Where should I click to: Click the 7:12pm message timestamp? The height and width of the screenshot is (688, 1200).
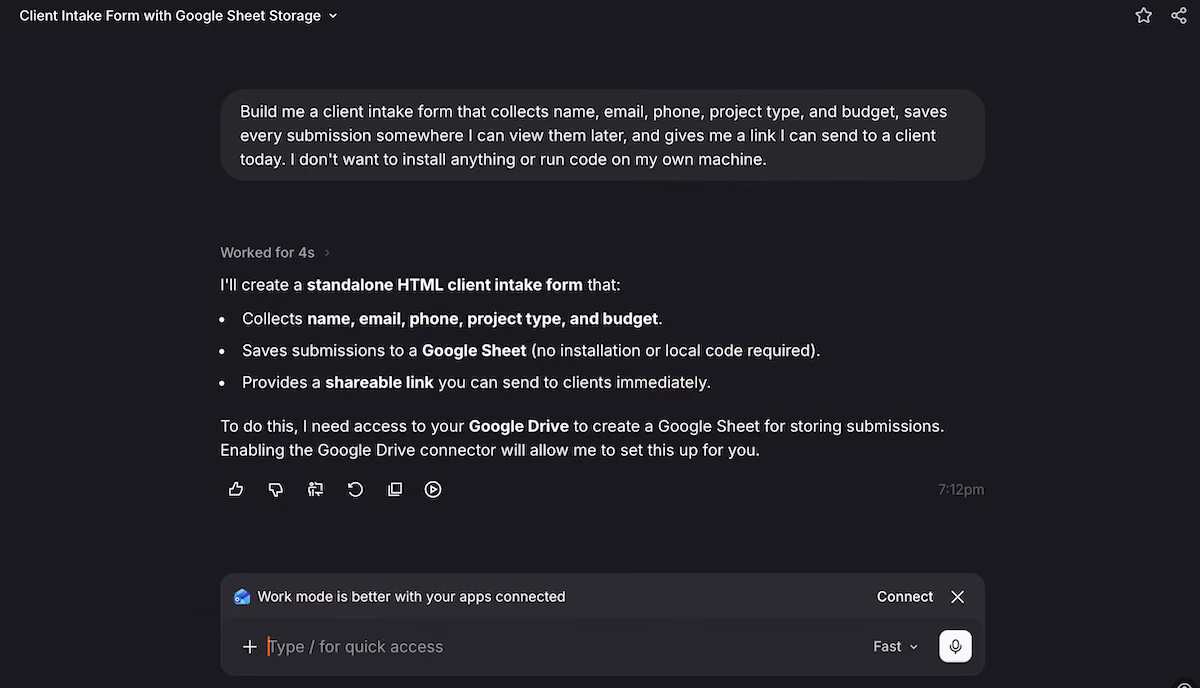click(961, 490)
